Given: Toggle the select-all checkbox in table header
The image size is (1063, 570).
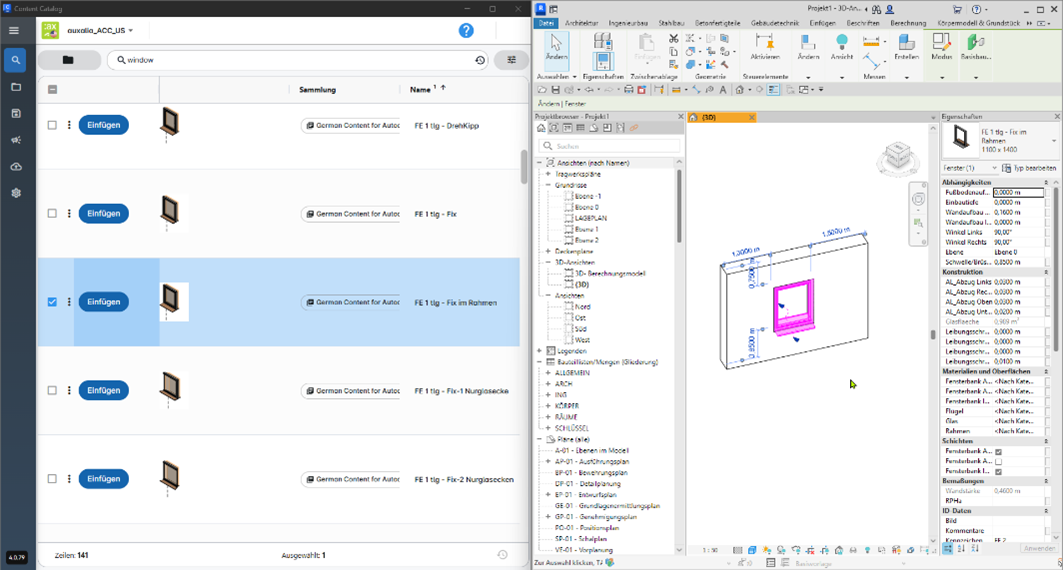Looking at the screenshot, I should point(53,90).
